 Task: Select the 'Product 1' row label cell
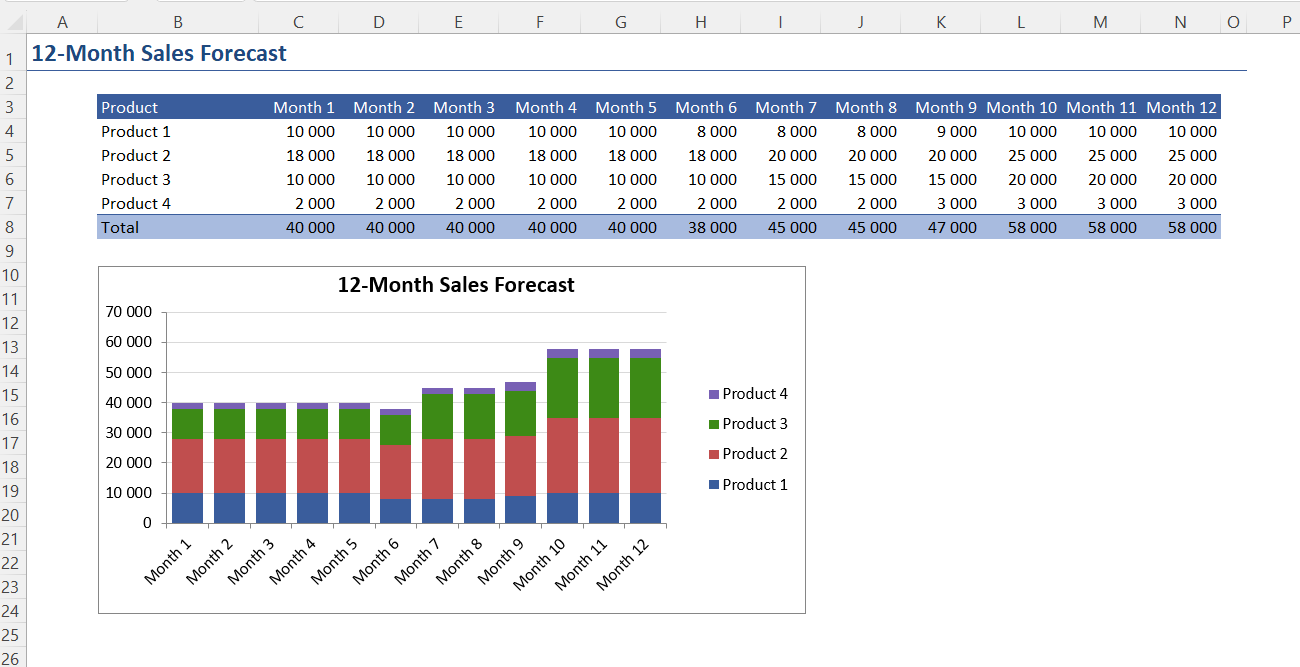pyautogui.click(x=177, y=131)
